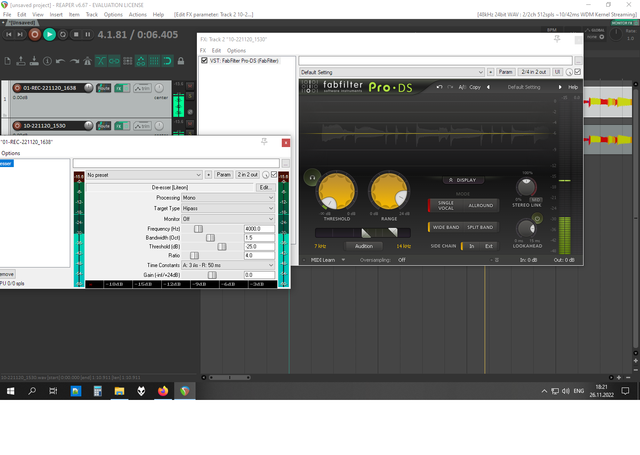Open Options menu in Track 2 FX window
The width and height of the screenshot is (640, 455).
tap(236, 51)
